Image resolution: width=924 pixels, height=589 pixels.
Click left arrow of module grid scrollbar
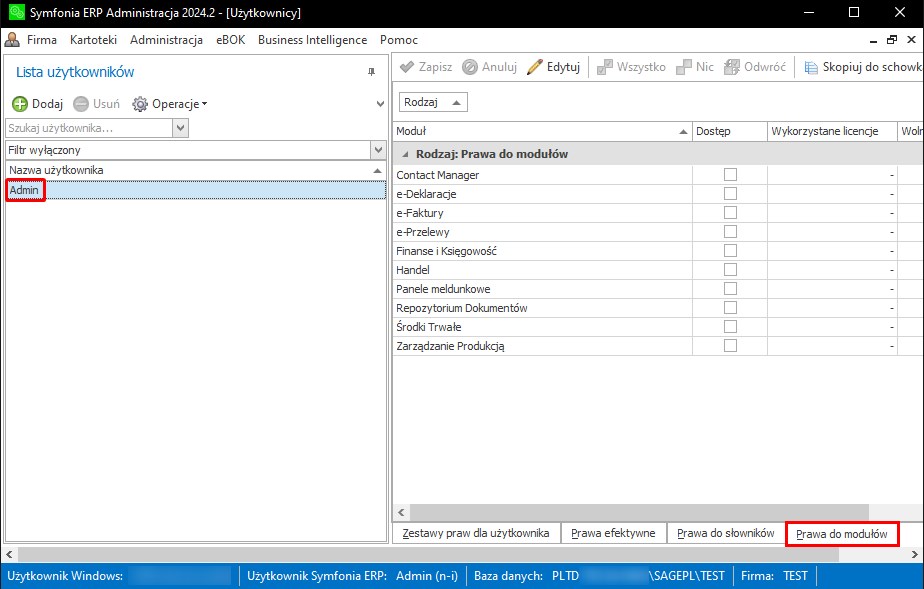401,512
